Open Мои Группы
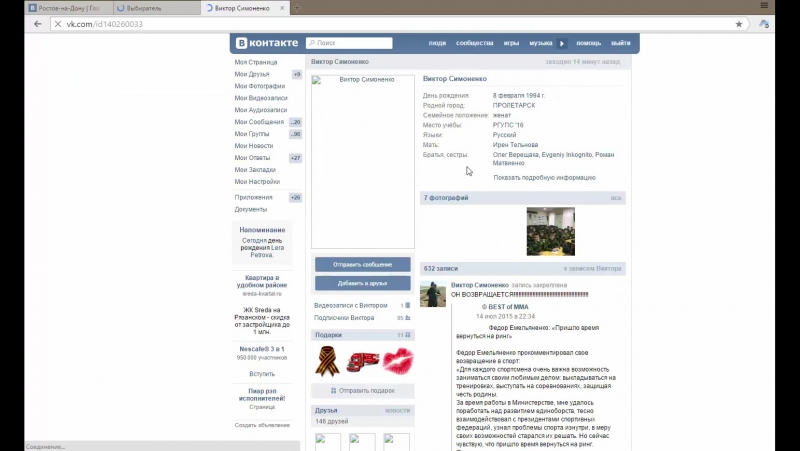This screenshot has height=451, width=800. pyautogui.click(x=252, y=134)
